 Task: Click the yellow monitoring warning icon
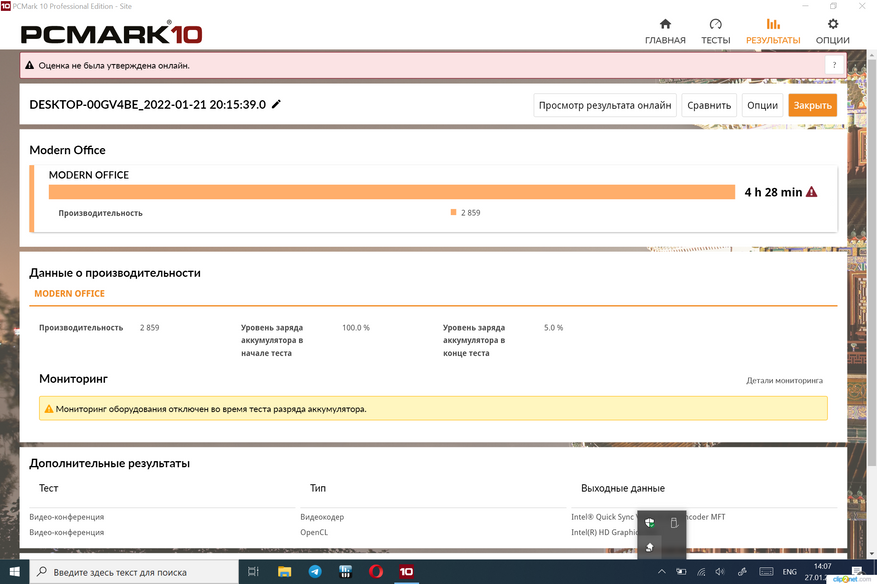pos(49,409)
